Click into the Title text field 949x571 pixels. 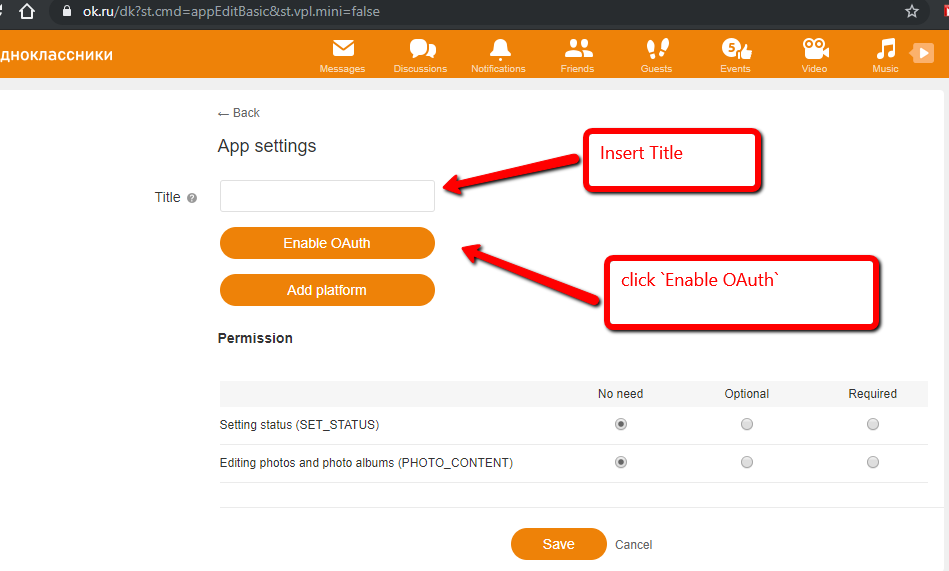tap(327, 196)
